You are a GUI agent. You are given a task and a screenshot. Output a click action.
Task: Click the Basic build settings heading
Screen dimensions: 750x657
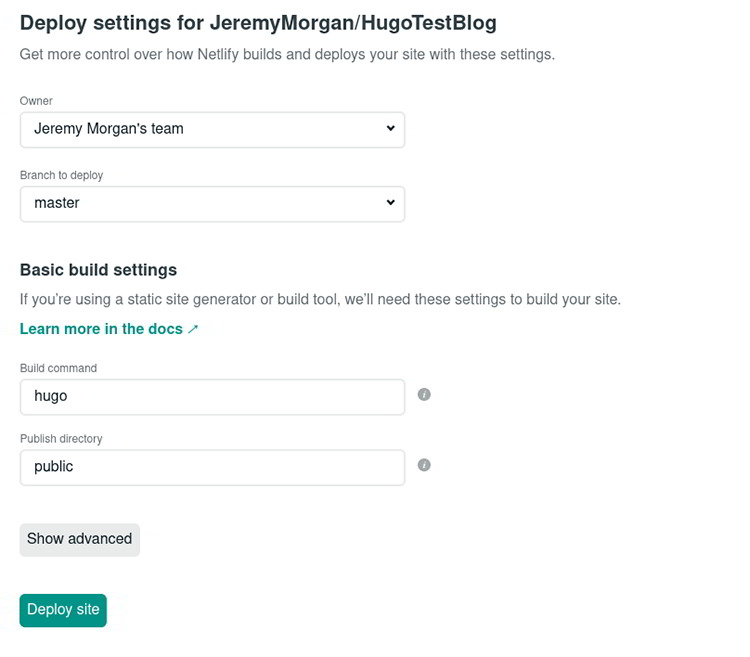tap(98, 270)
